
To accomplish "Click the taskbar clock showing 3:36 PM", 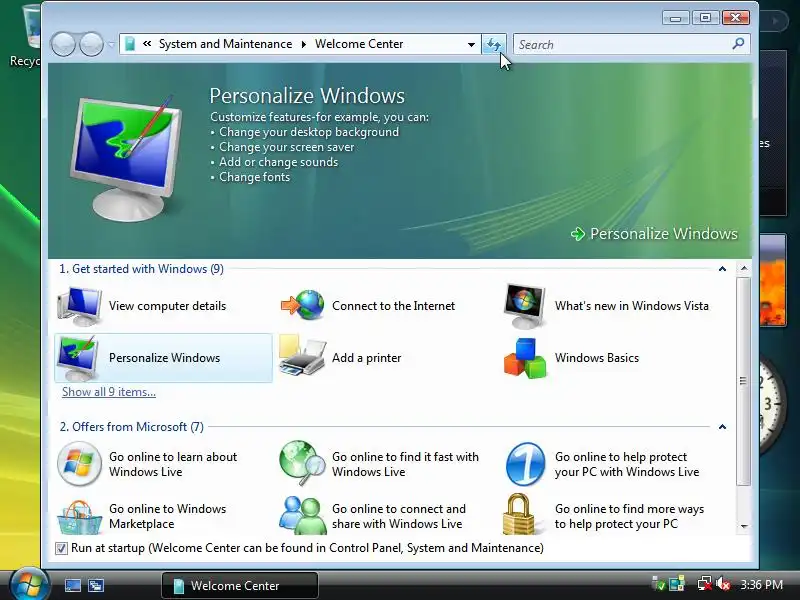I will pos(761,584).
